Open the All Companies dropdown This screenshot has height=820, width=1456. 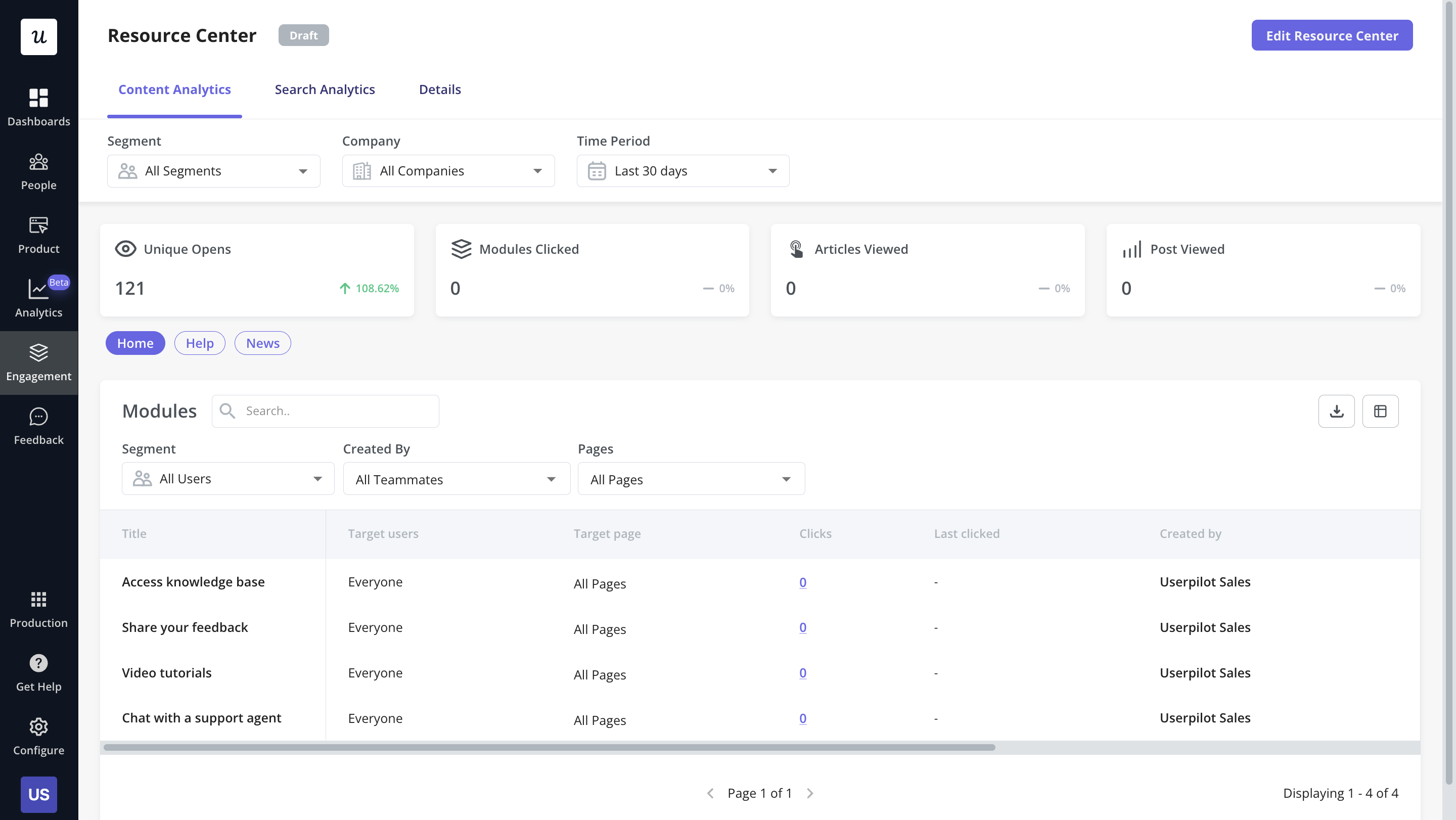pyautogui.click(x=447, y=171)
